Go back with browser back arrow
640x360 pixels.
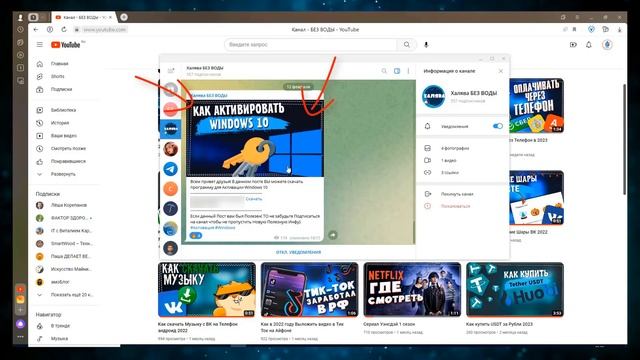[x=36, y=29]
